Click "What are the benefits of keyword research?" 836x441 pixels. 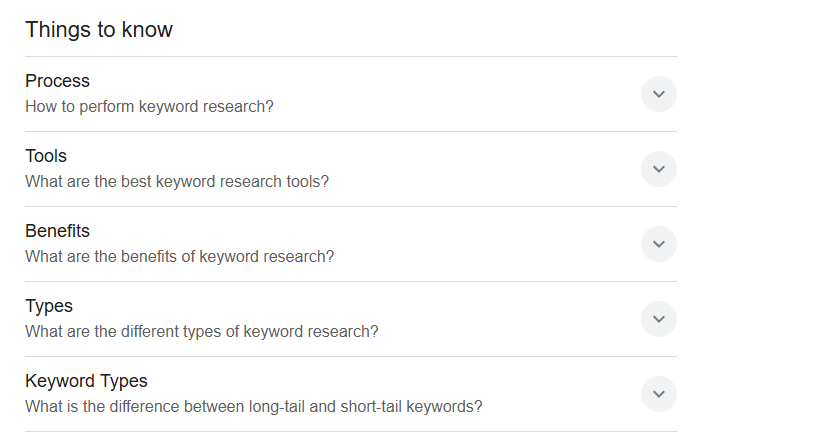coord(179,257)
